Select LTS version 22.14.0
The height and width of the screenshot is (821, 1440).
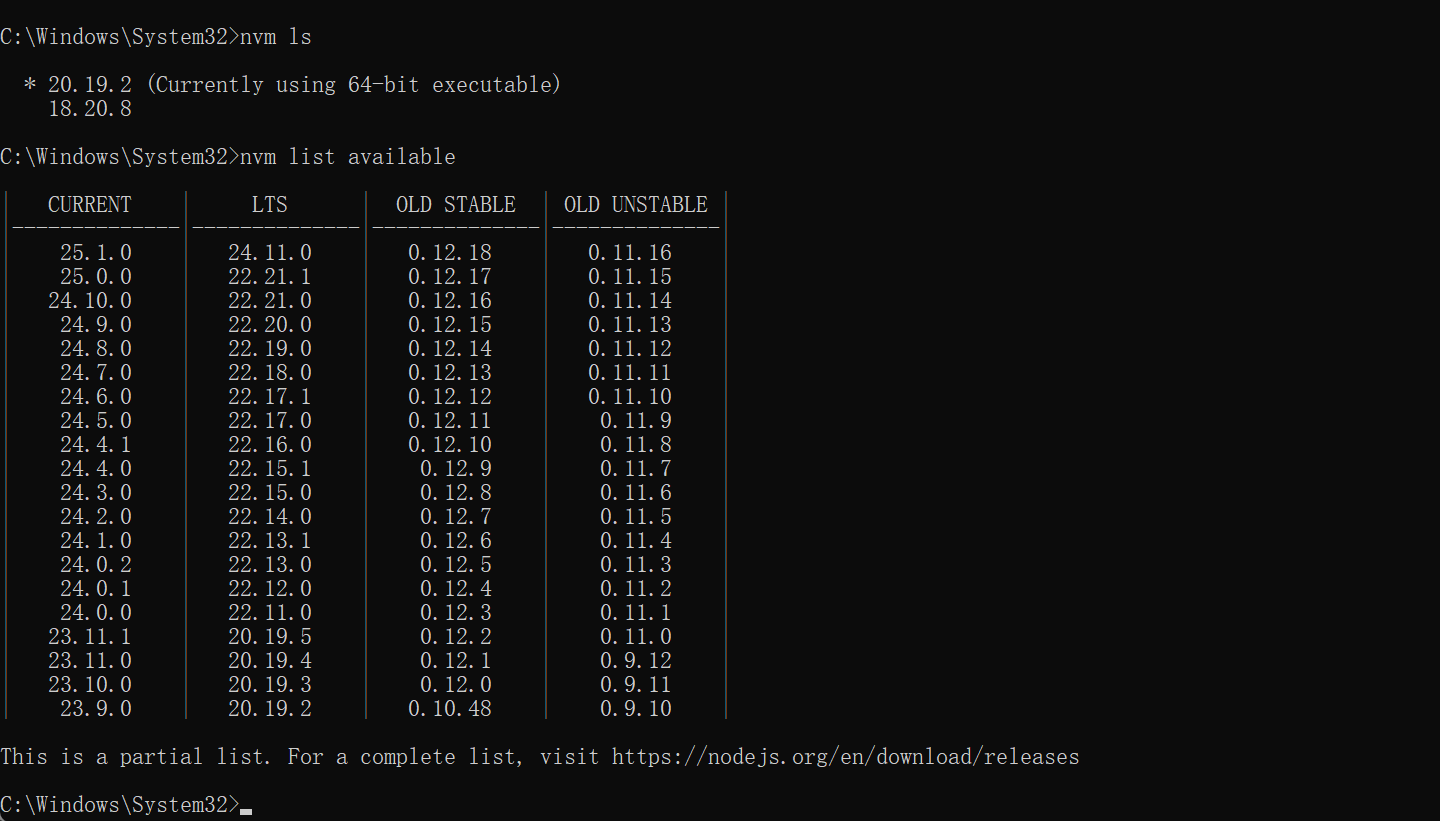tap(270, 517)
